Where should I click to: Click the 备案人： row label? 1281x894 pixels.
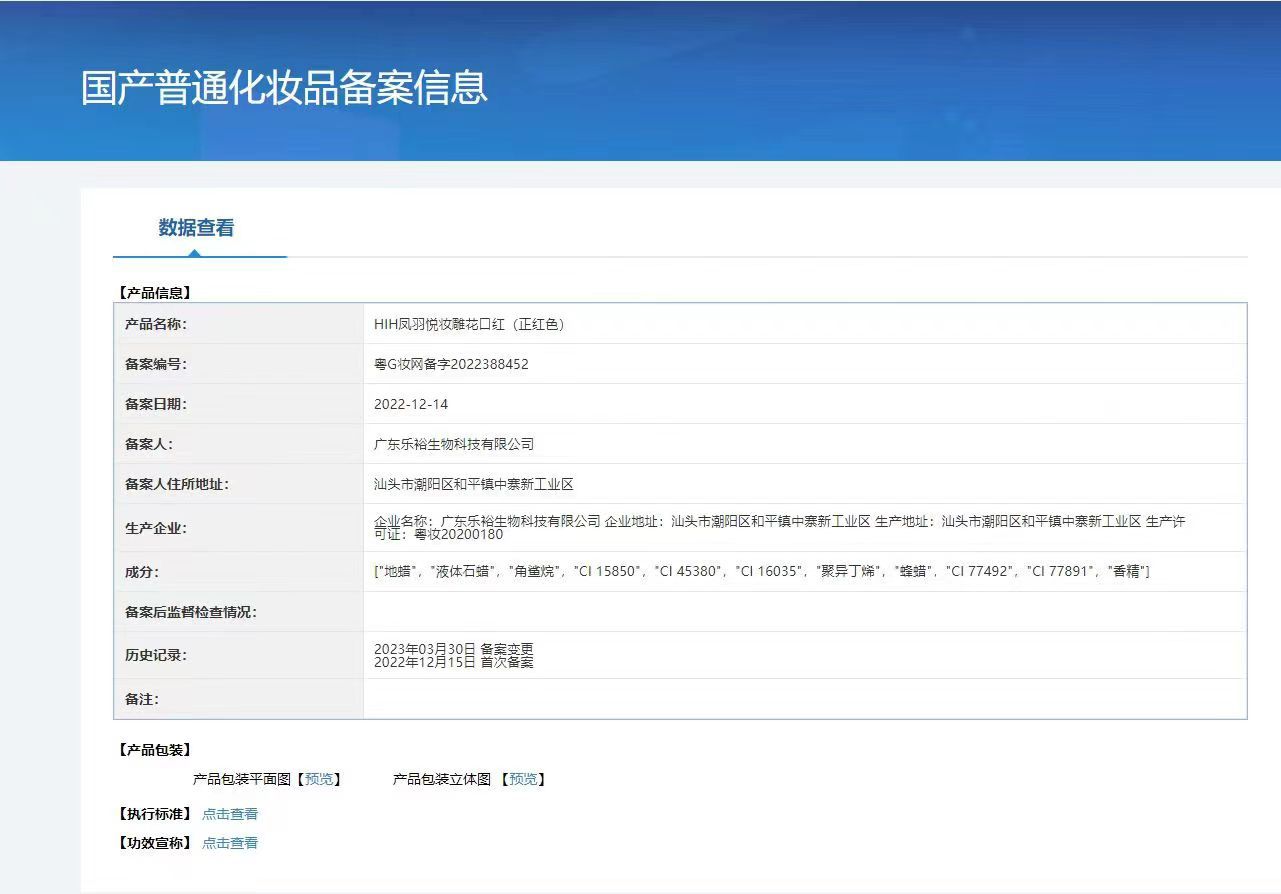[x=149, y=444]
